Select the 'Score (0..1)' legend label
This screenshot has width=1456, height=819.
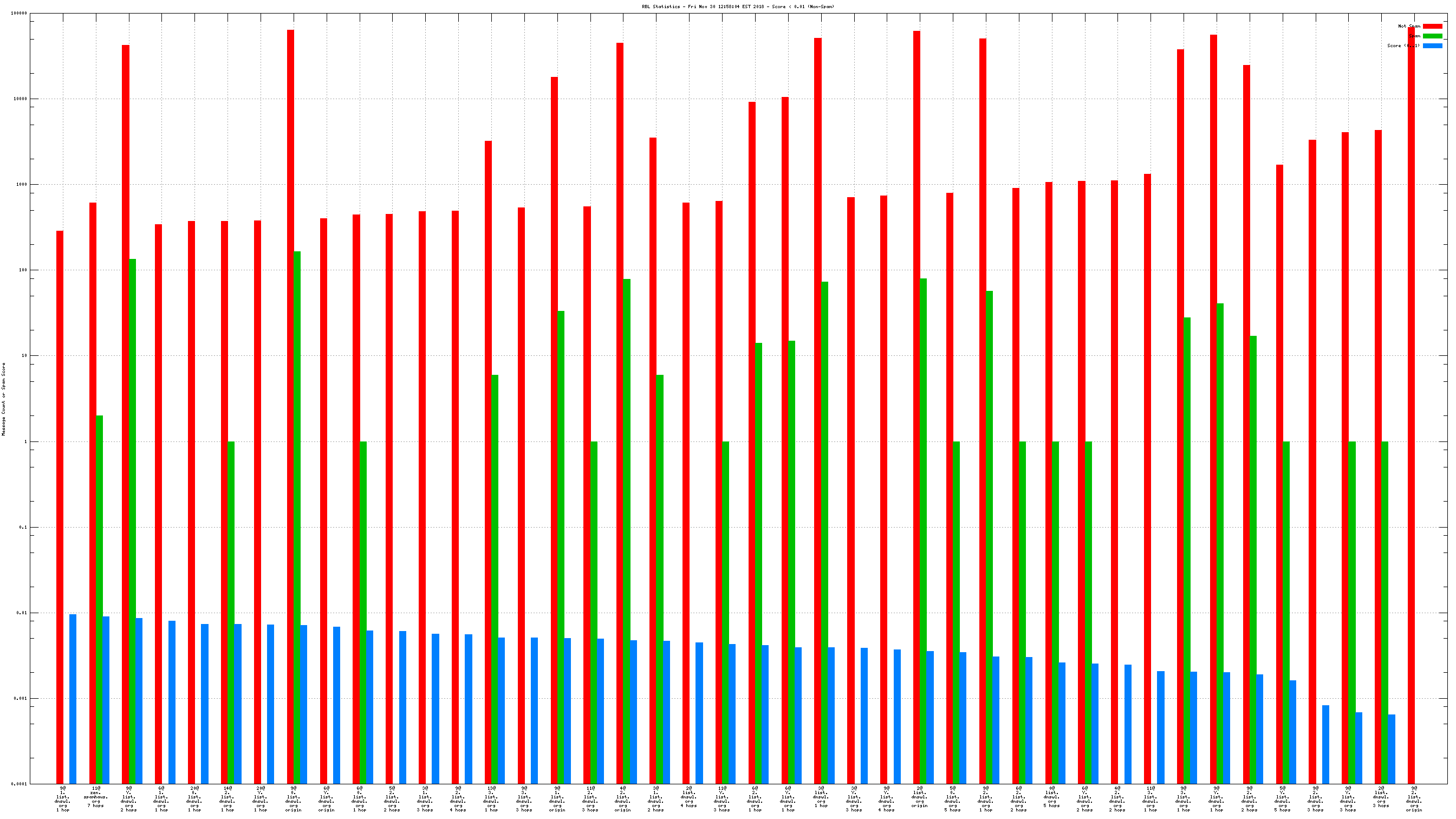click(1403, 46)
